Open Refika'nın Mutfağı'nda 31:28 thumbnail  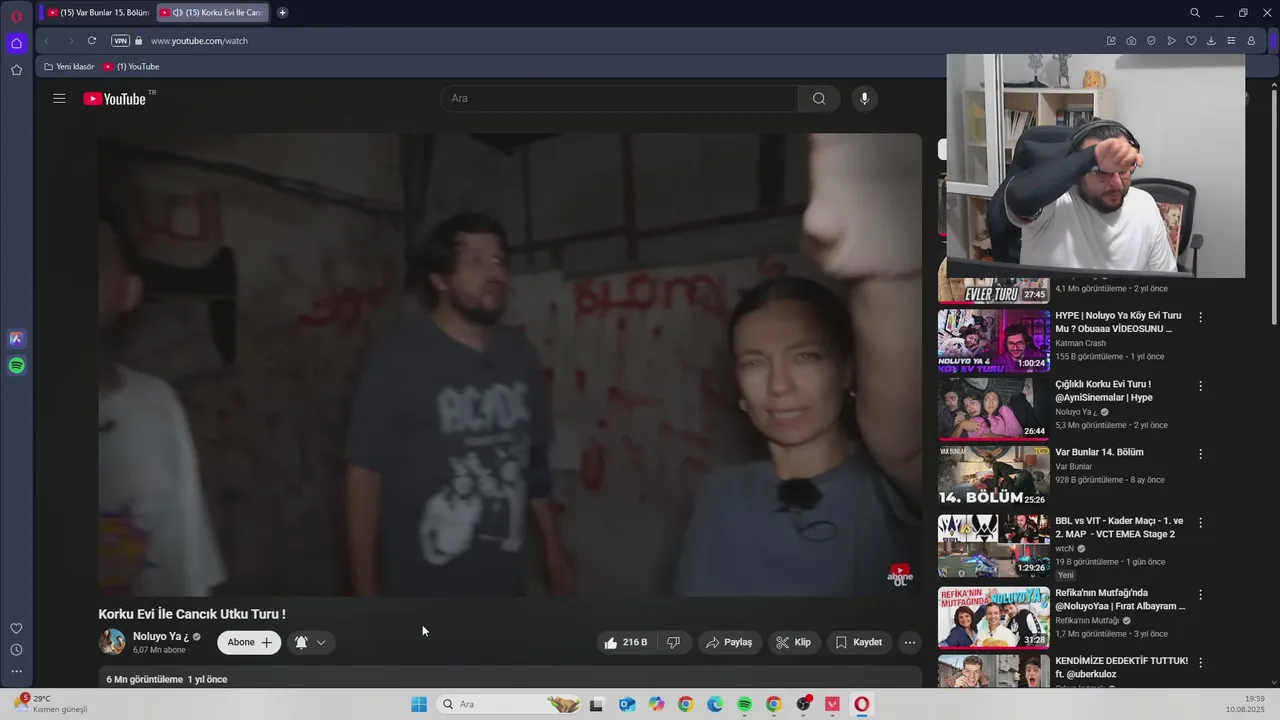pyautogui.click(x=993, y=617)
